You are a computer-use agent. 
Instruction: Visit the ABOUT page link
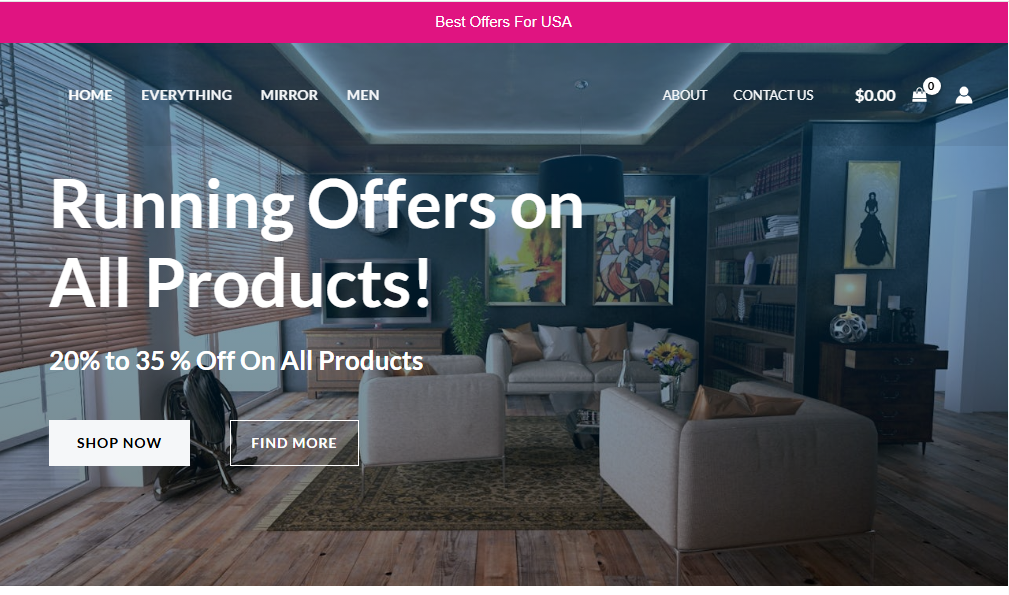pos(685,95)
